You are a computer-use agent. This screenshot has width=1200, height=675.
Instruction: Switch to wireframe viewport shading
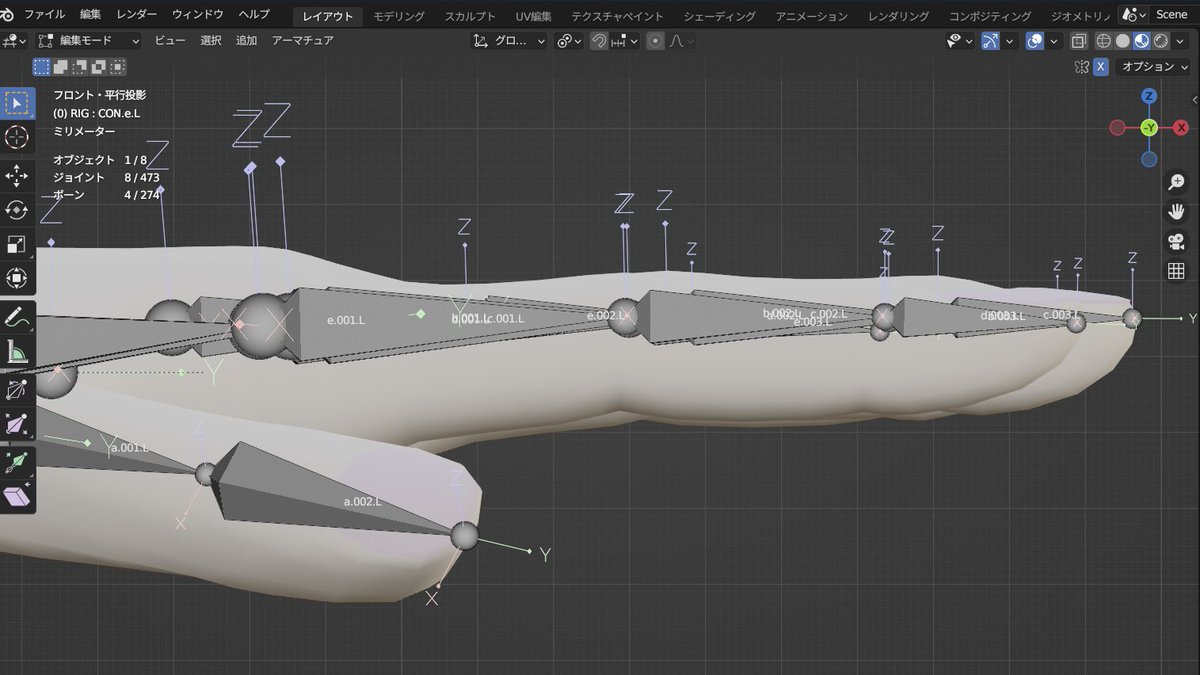1104,41
